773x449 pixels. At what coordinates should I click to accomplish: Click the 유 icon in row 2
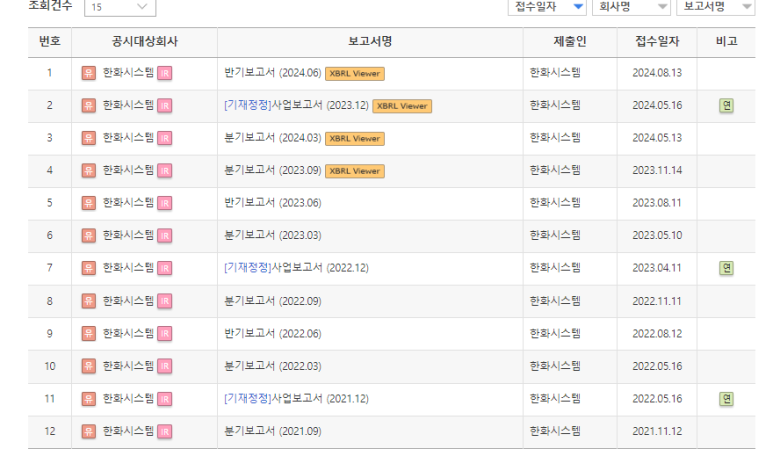89,106
